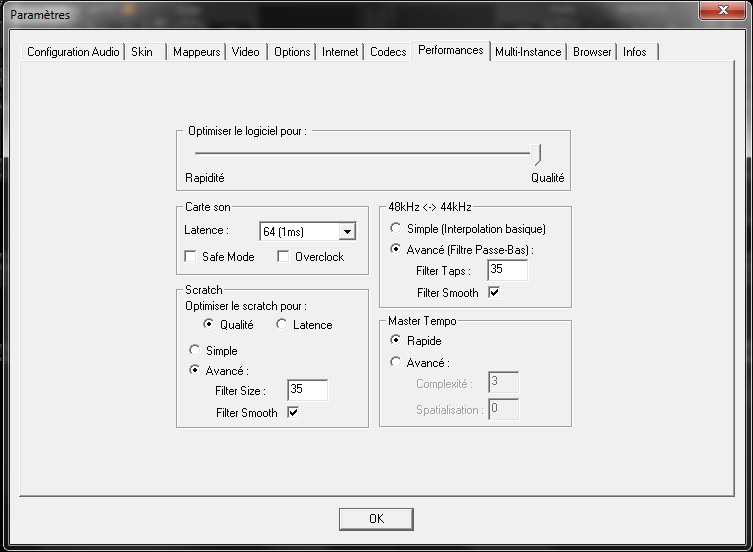Click the Rapidité/Qualité optimization slider handle

tap(538, 154)
